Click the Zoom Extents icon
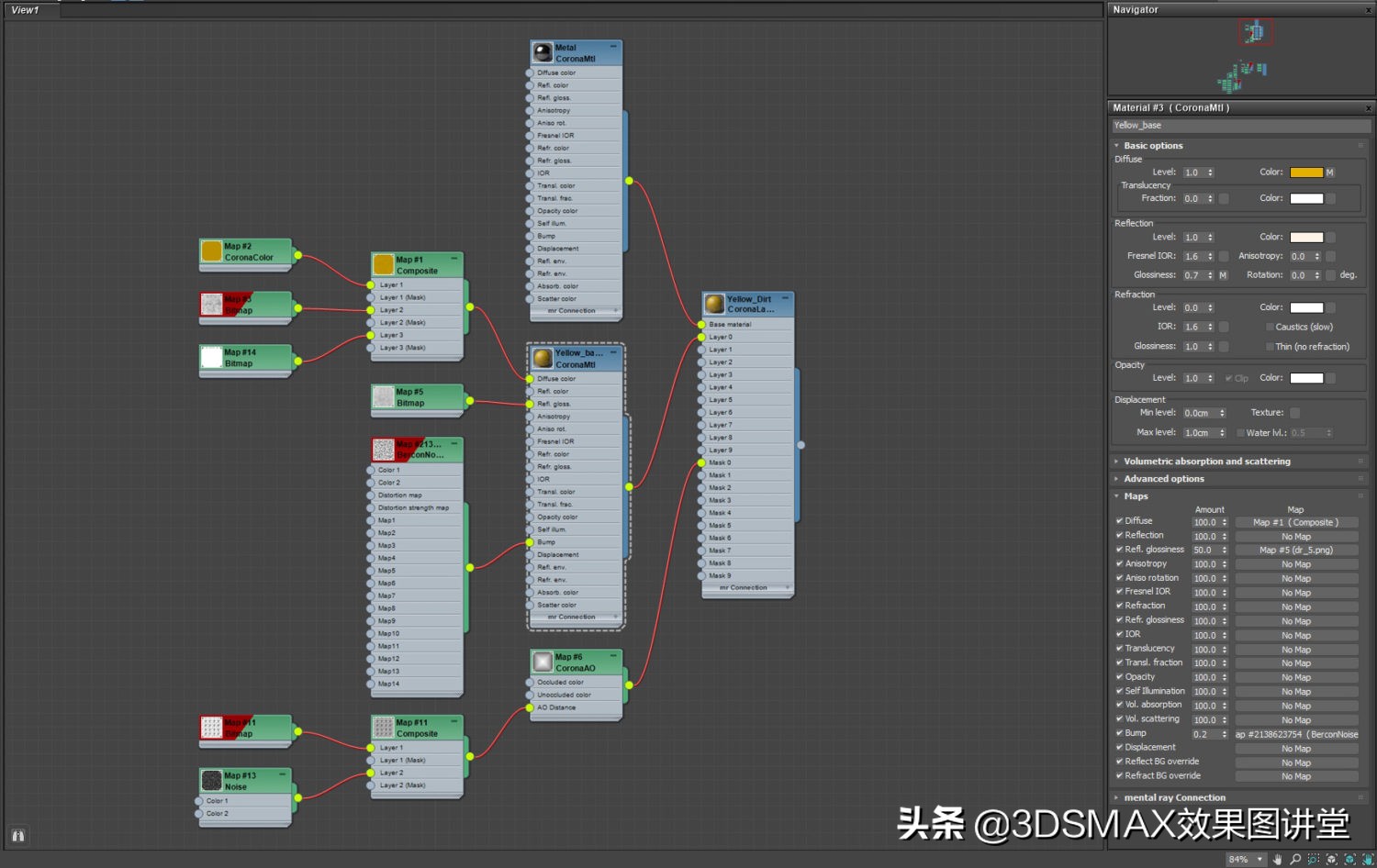Image resolution: width=1377 pixels, height=868 pixels. click(x=1332, y=860)
